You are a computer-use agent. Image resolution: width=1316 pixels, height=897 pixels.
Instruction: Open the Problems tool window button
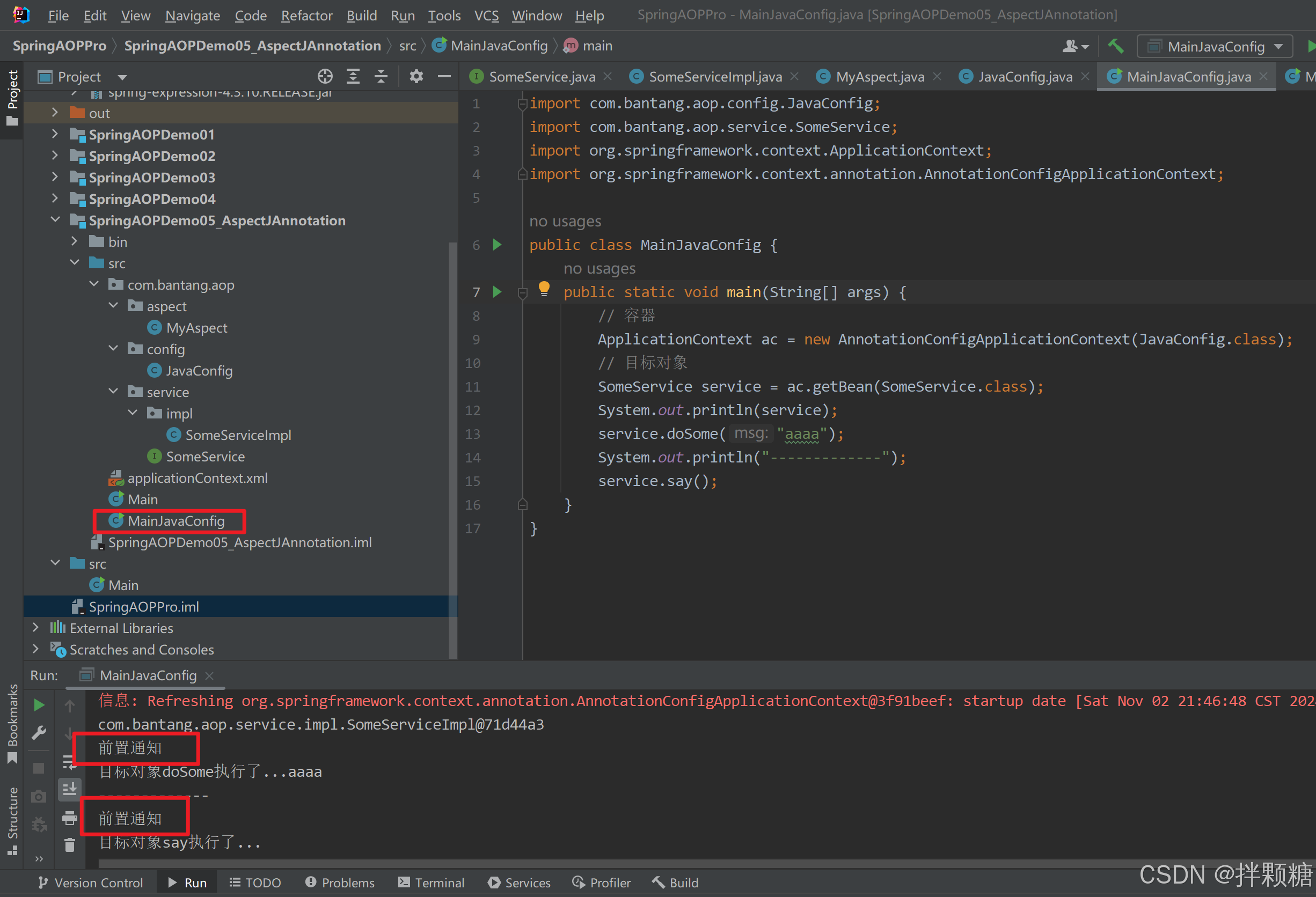click(340, 883)
